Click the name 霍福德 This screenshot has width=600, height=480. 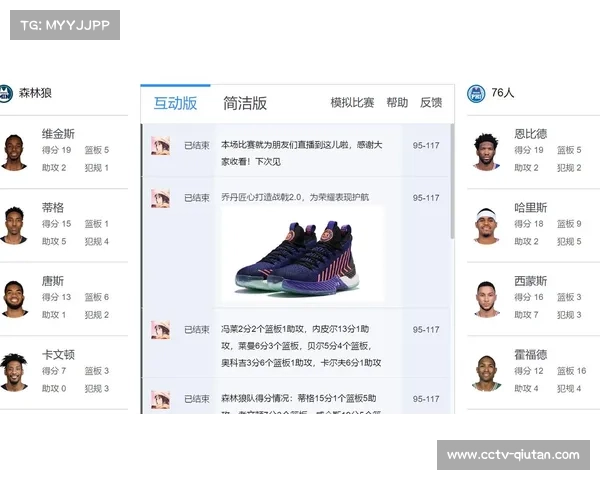pos(531,355)
